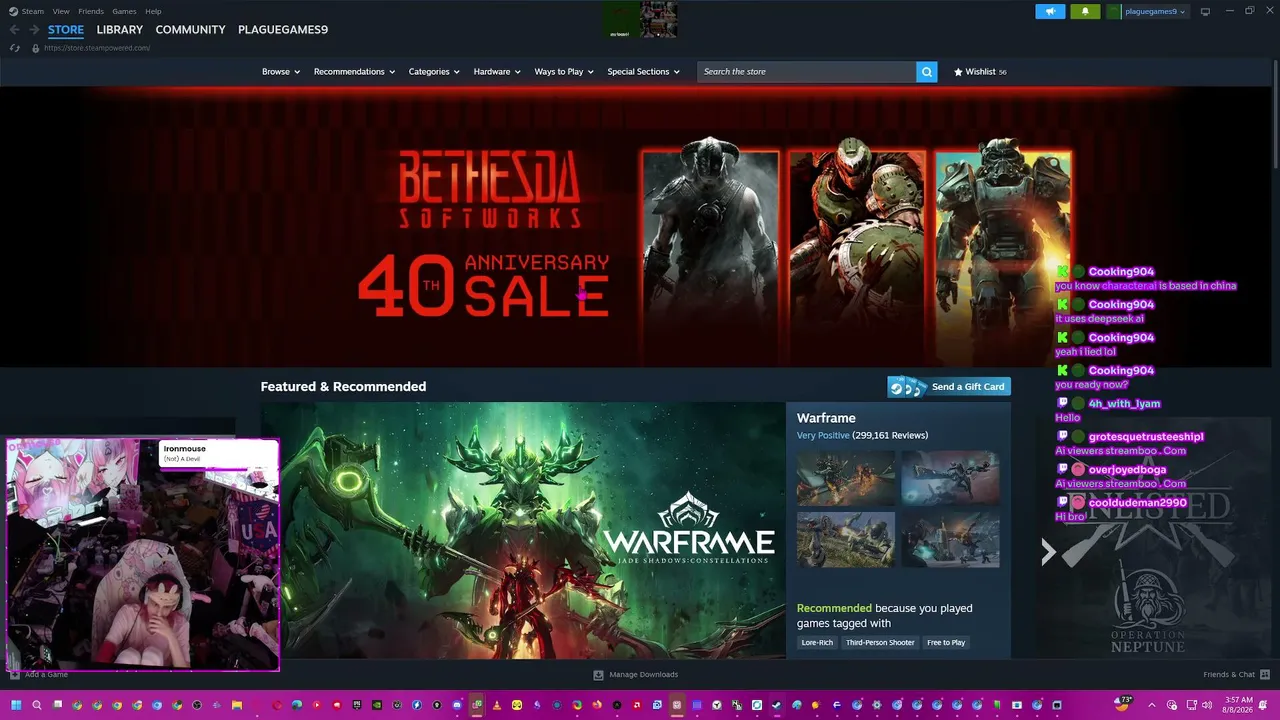The height and width of the screenshot is (720, 1280).
Task: Expand the Special Sections dropdown
Action: pyautogui.click(x=643, y=72)
